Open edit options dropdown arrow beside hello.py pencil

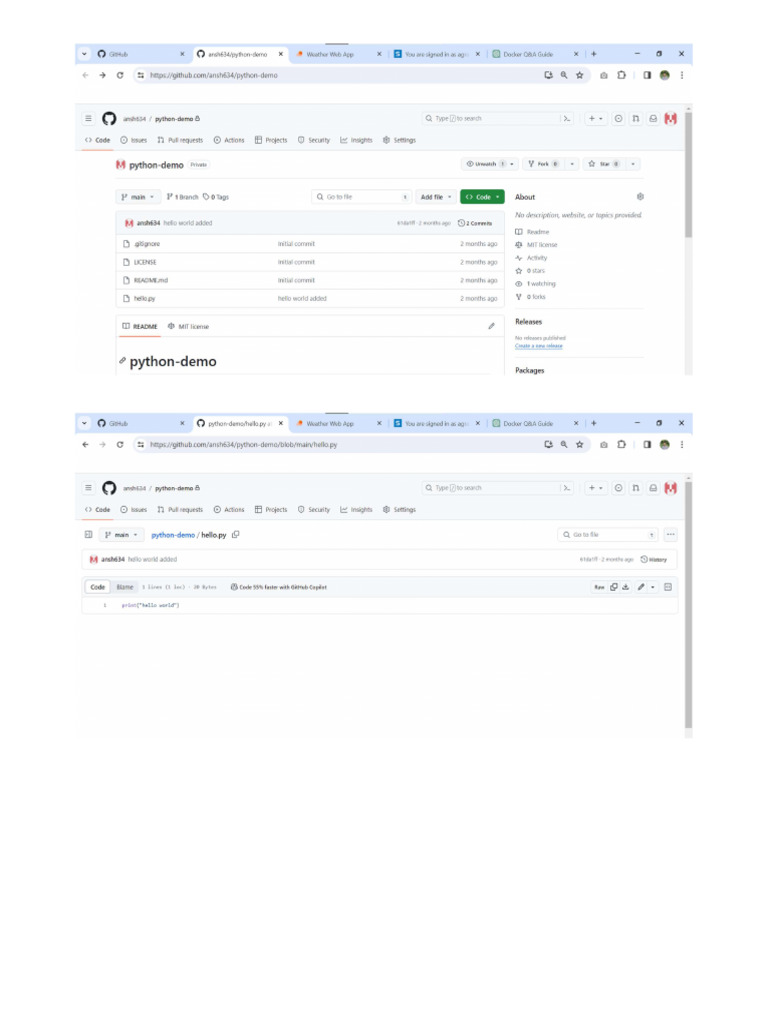click(x=653, y=587)
